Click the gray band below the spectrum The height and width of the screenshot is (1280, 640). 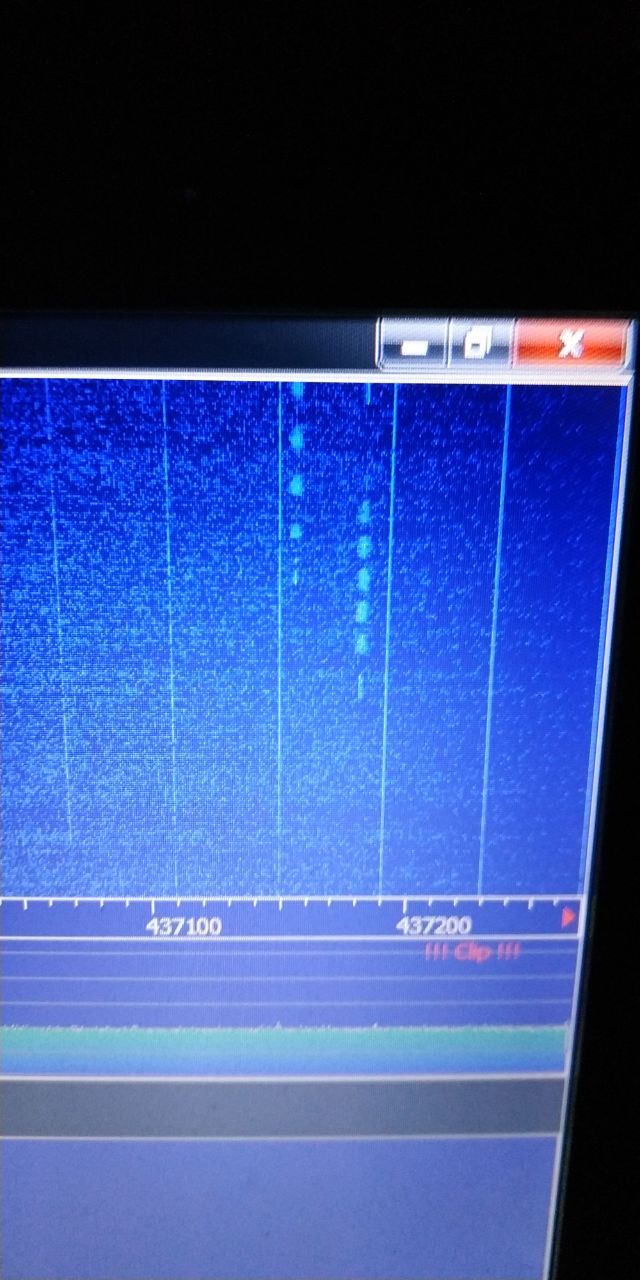tap(280, 1107)
